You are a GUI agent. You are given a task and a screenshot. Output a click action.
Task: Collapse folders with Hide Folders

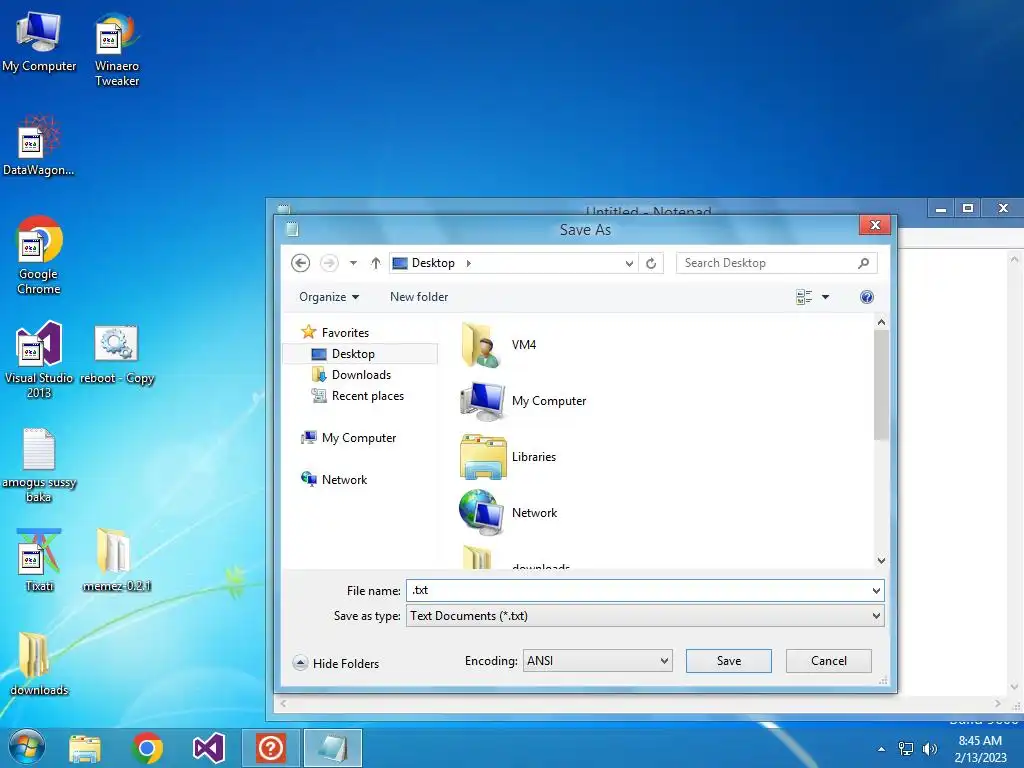[336, 664]
